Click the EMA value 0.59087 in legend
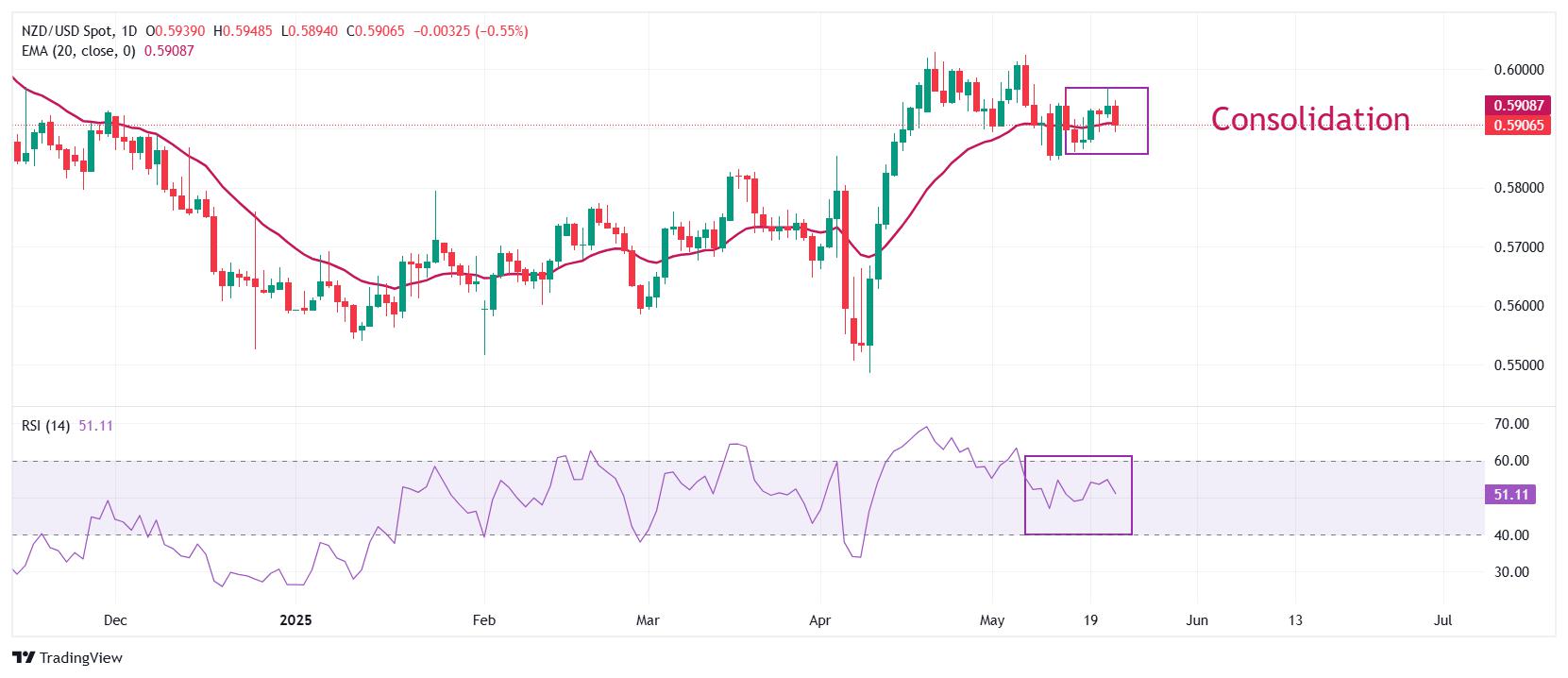This screenshot has width=1568, height=678. point(169,51)
